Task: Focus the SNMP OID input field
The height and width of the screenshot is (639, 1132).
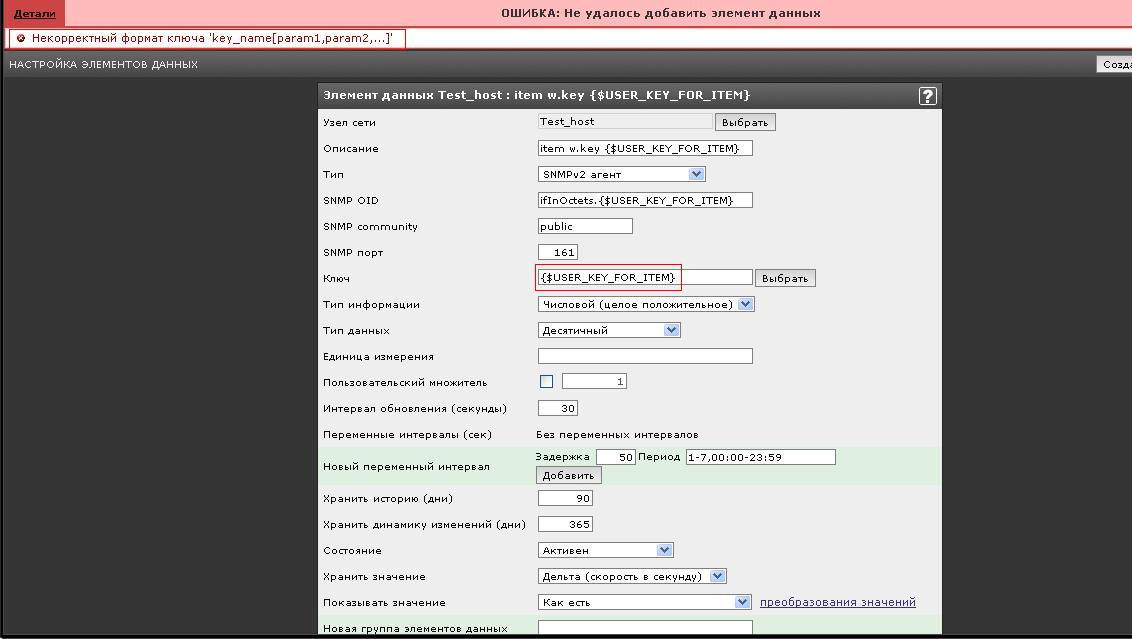Action: coord(645,200)
